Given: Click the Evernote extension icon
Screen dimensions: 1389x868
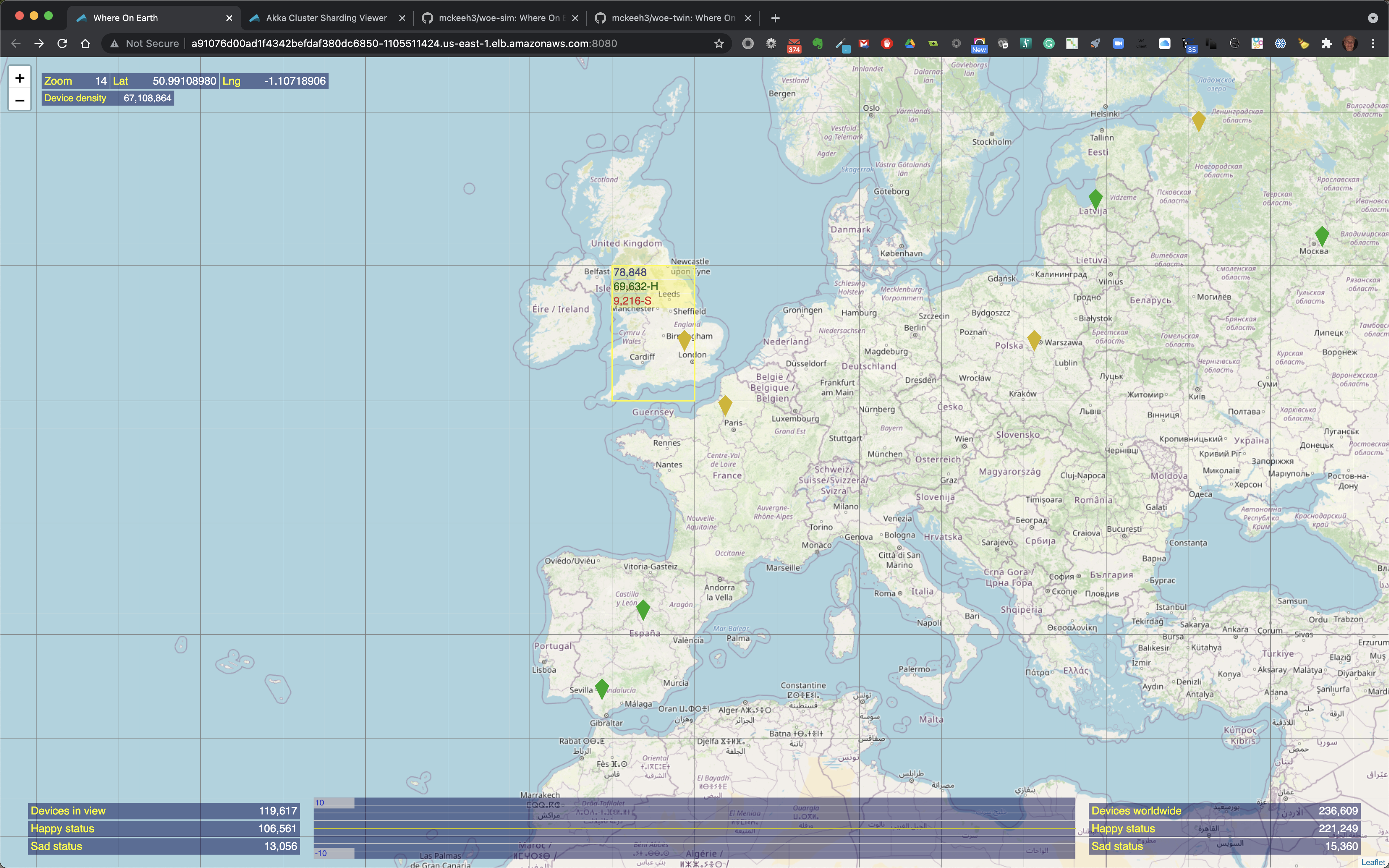Looking at the screenshot, I should (817, 44).
